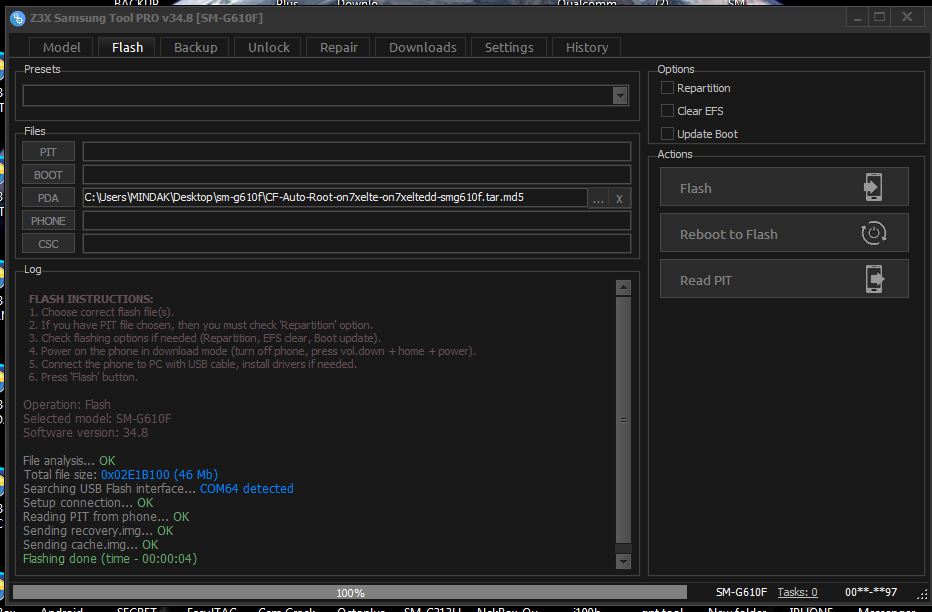Open the Presets dropdown arrow
Screen dimensions: 932x612
point(620,96)
